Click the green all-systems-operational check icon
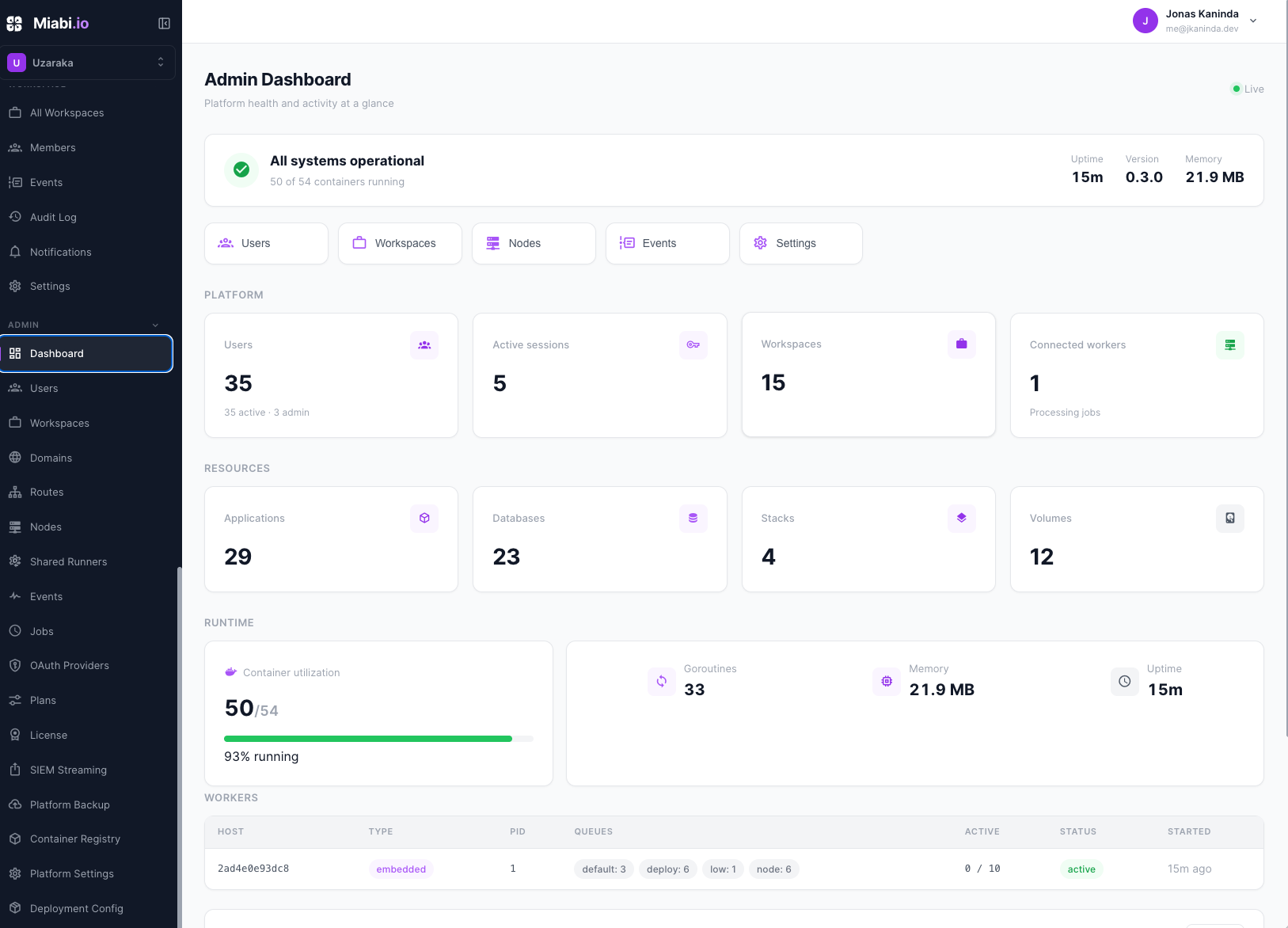 [241, 169]
